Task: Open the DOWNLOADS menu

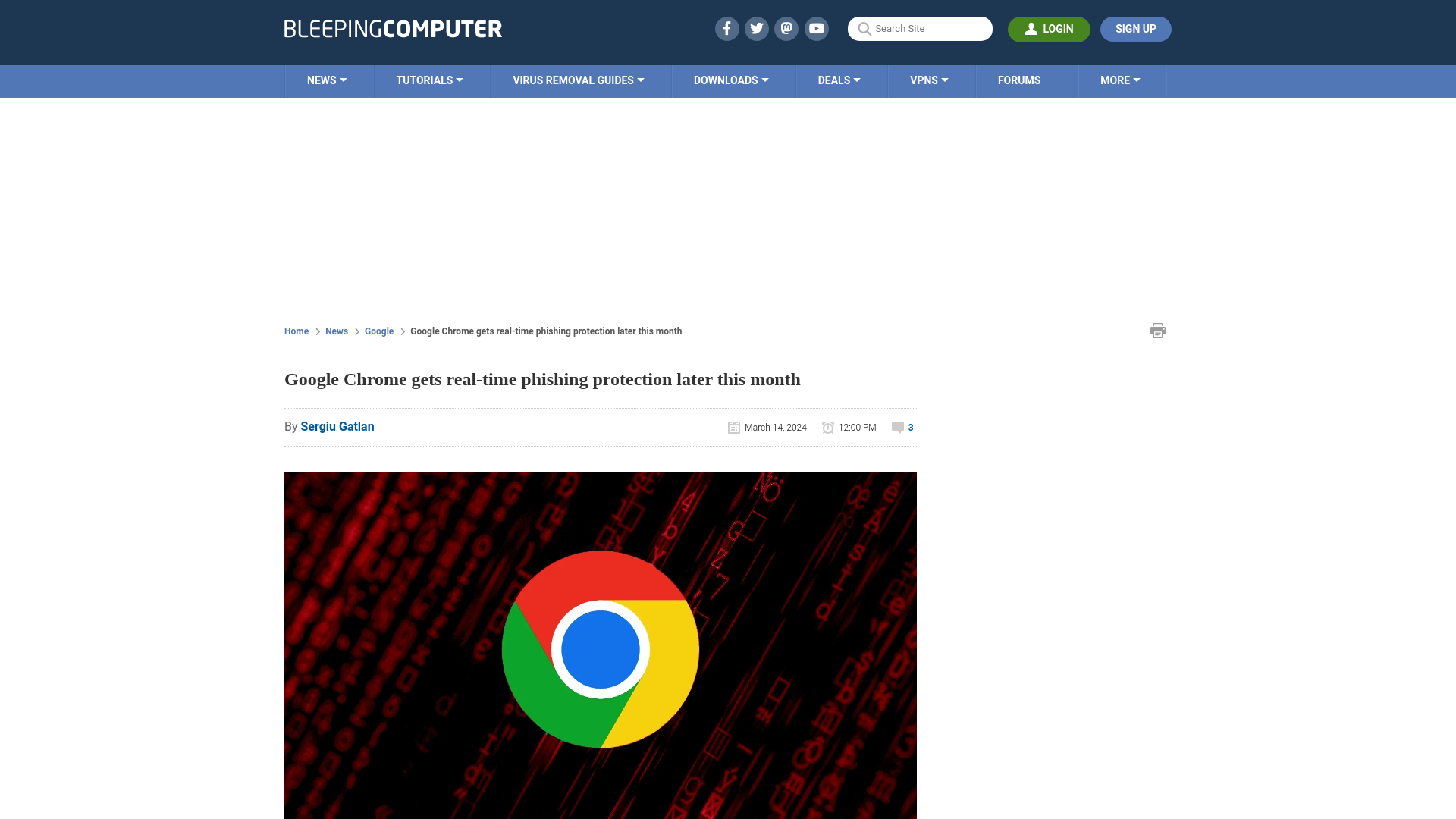Action: (731, 80)
